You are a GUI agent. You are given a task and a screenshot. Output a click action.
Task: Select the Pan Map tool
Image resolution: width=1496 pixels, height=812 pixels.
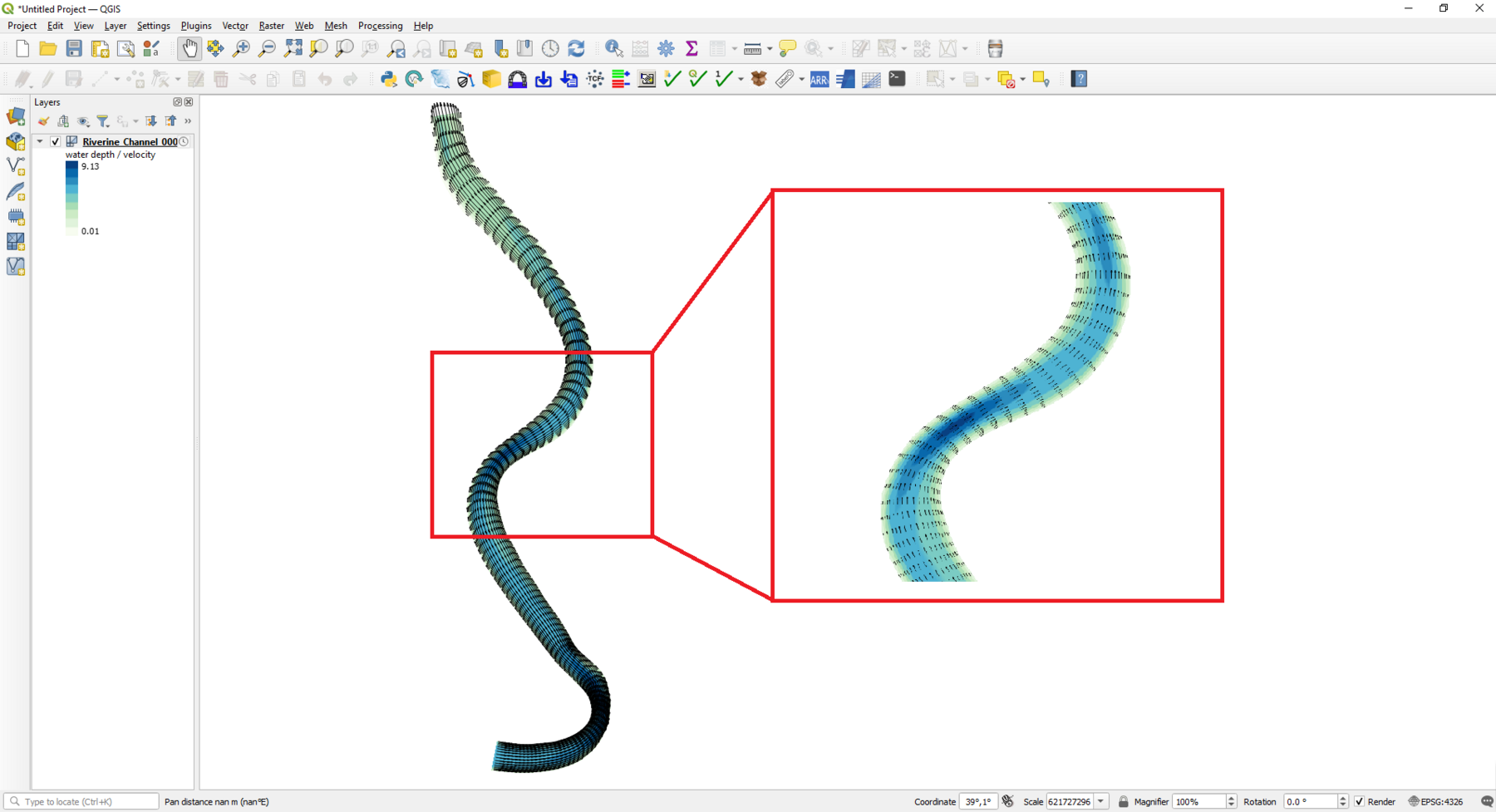tap(189, 48)
